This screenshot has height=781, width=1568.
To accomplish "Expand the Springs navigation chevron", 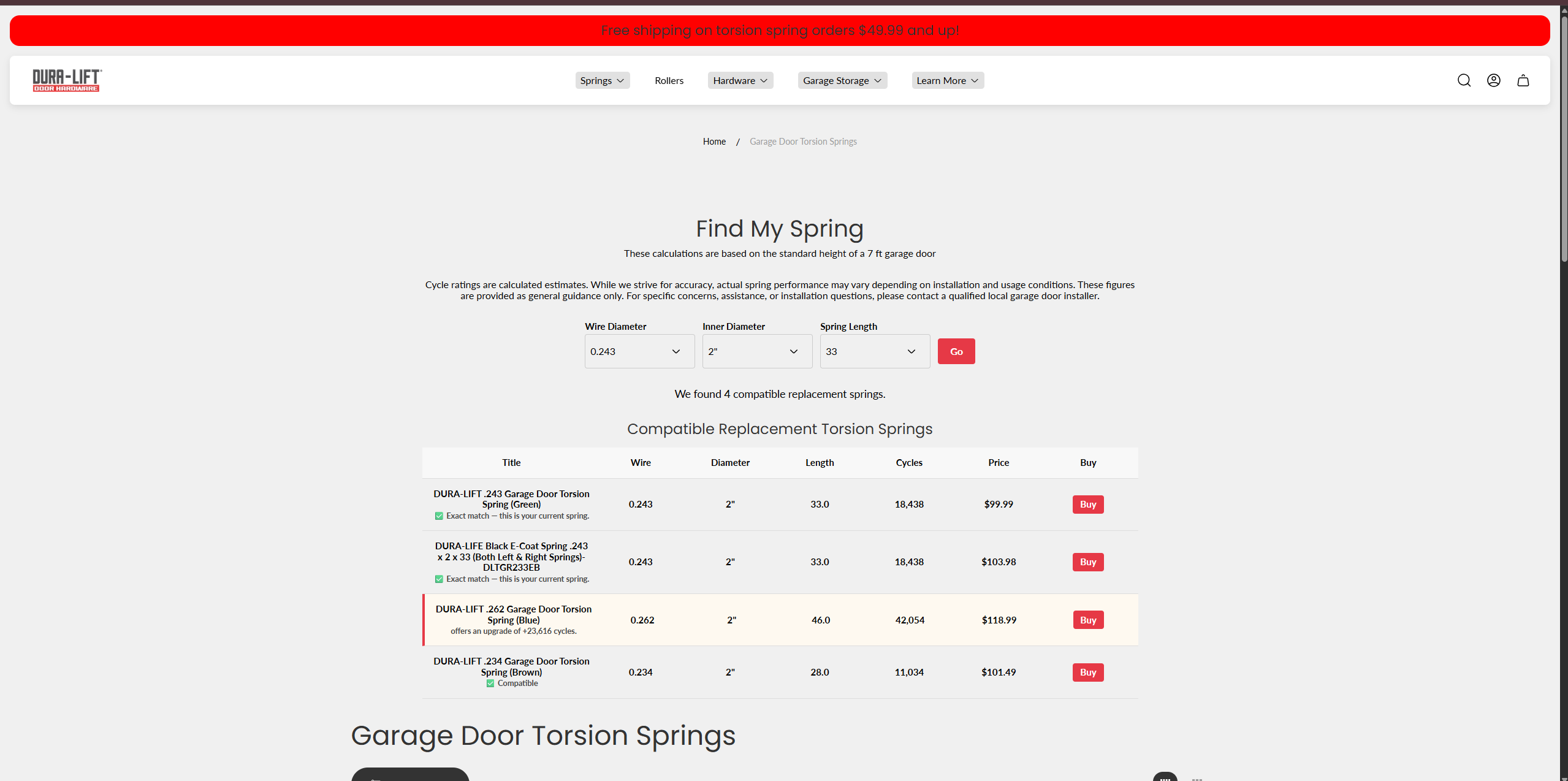I will (x=622, y=80).
